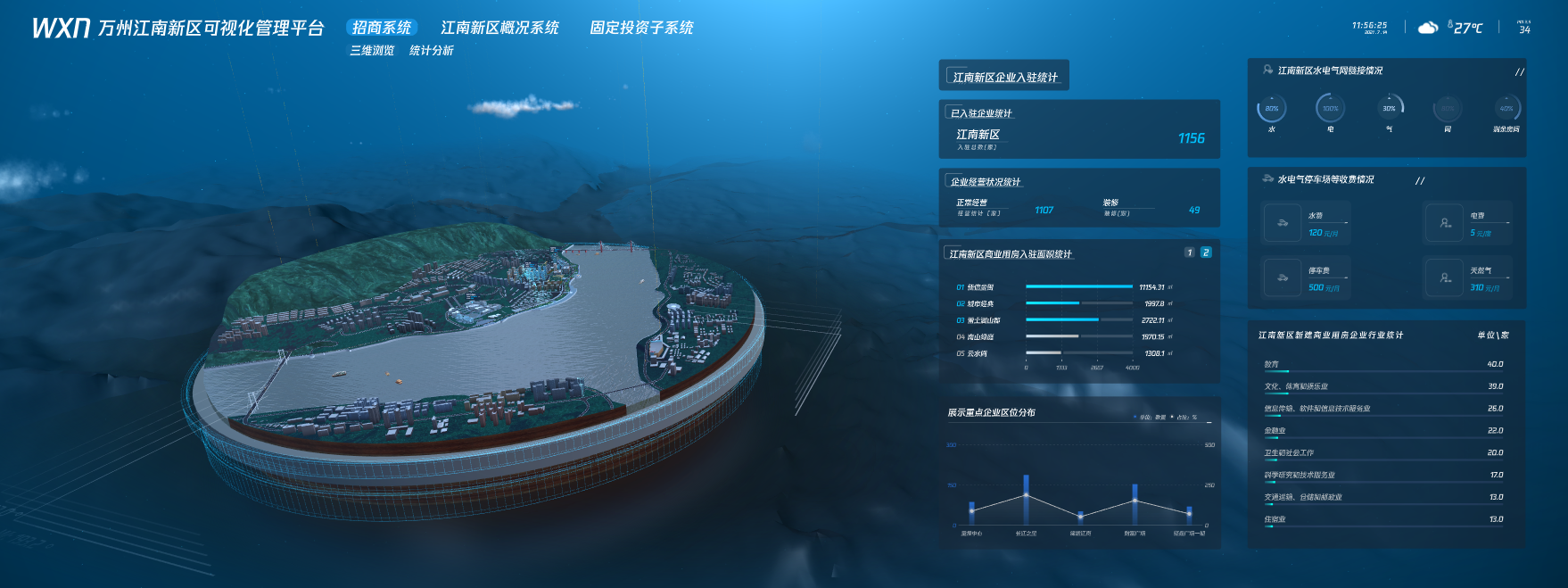Click the 天然气 natural gas fee icon

click(x=1444, y=277)
